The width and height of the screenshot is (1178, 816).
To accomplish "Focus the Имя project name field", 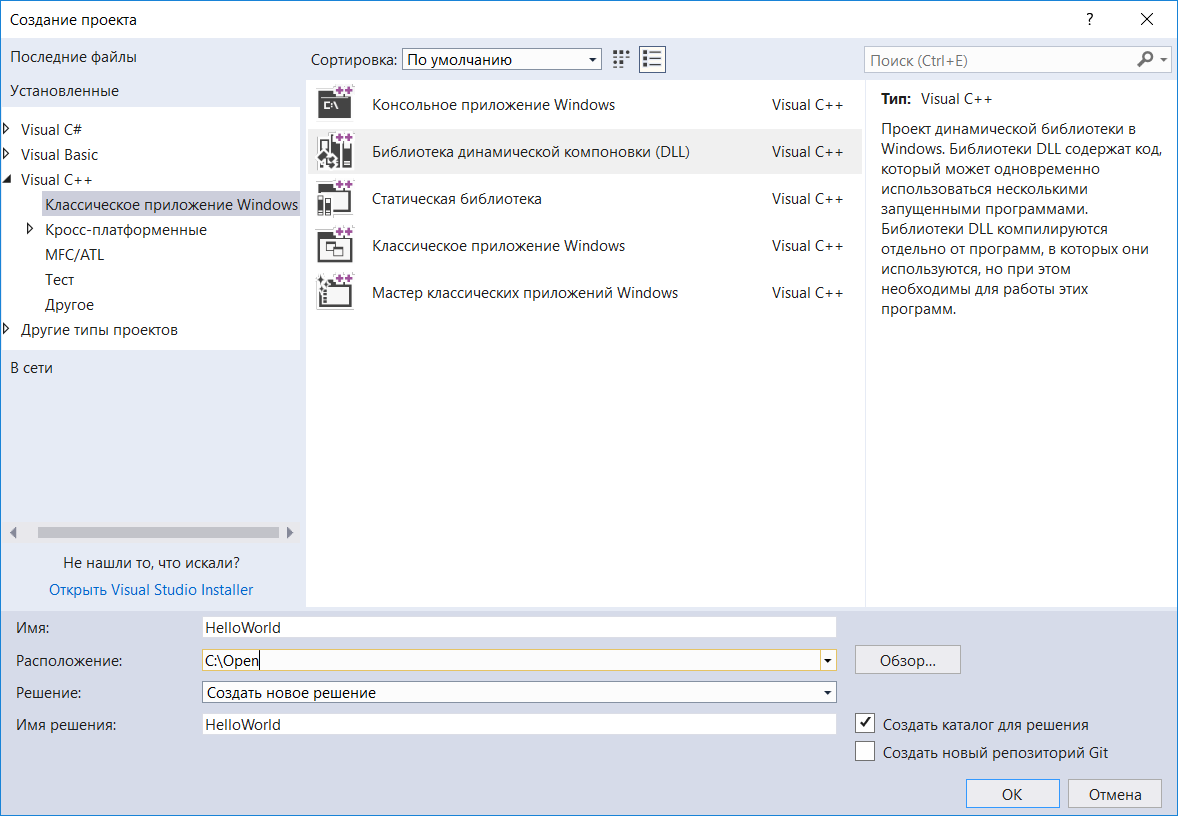I will [x=519, y=627].
